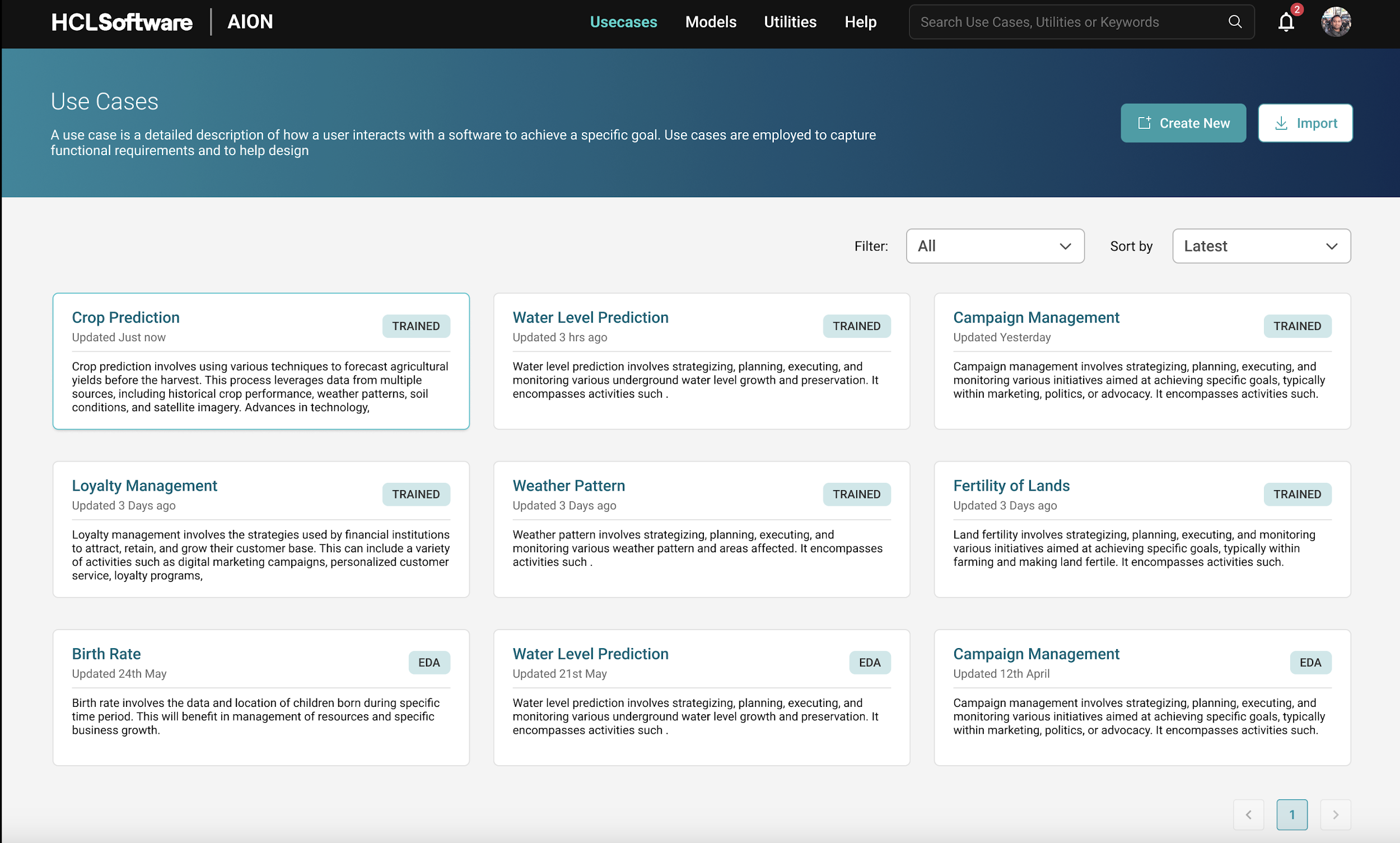This screenshot has height=843, width=1400.
Task: Toggle the TRAINED badge on Crop Prediction
Action: [416, 325]
